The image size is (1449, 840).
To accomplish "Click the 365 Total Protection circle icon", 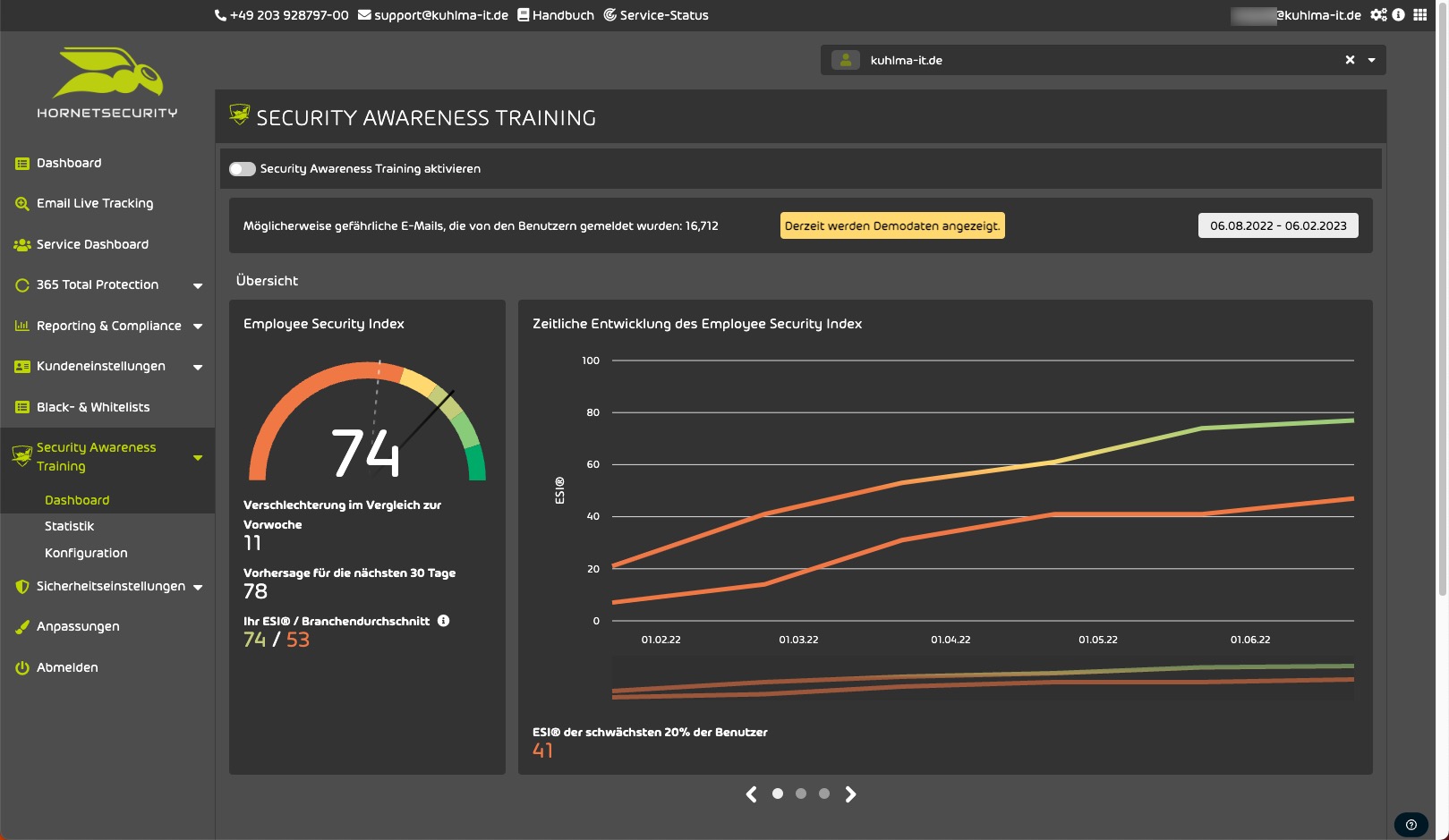I will (22, 285).
